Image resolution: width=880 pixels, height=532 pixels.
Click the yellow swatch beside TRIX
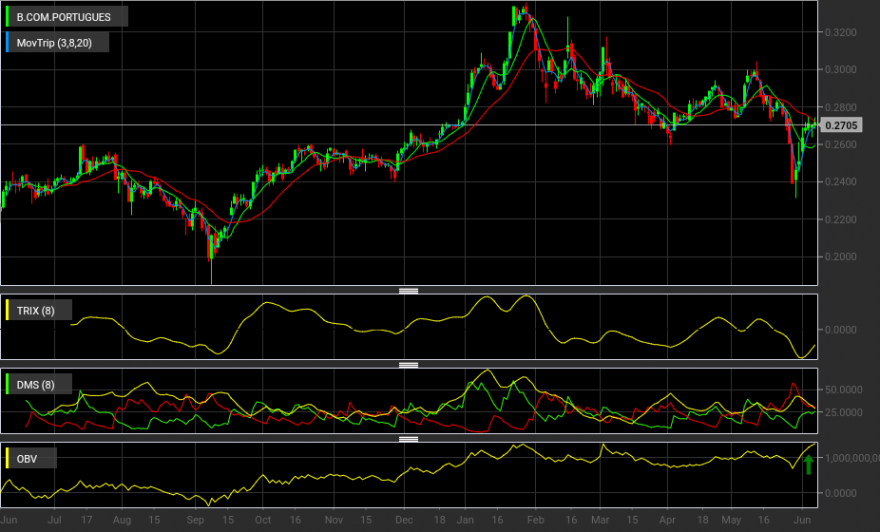coord(7,310)
